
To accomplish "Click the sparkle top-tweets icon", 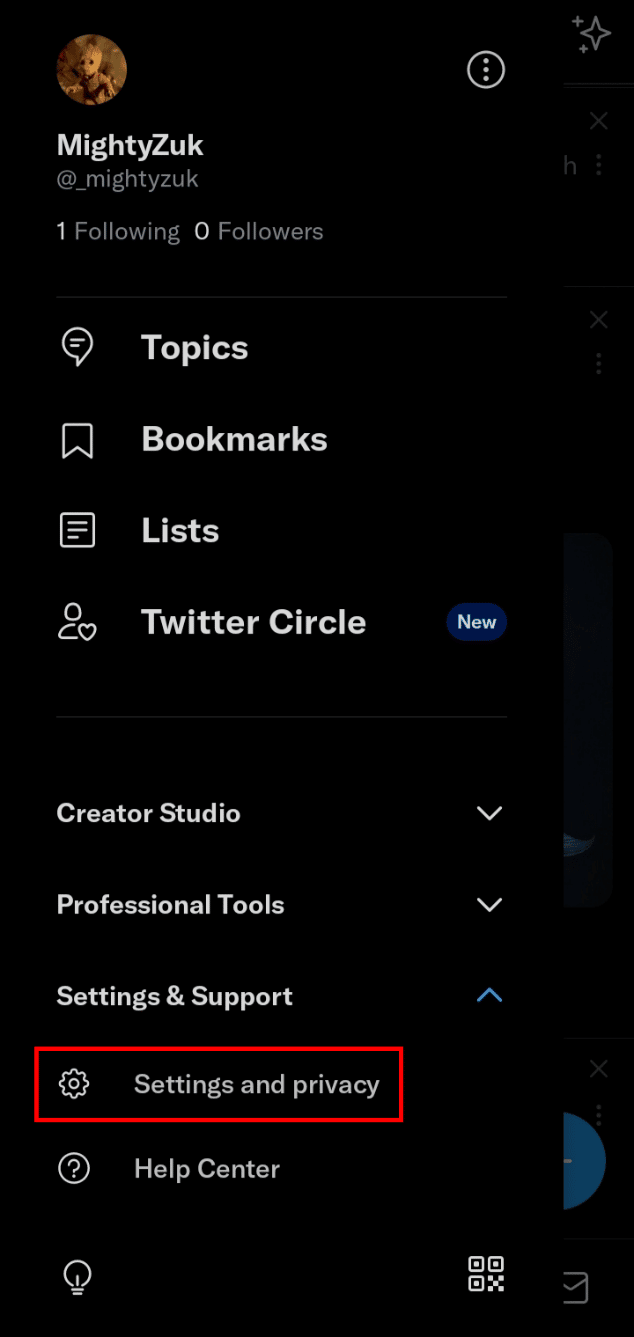I will pos(592,34).
